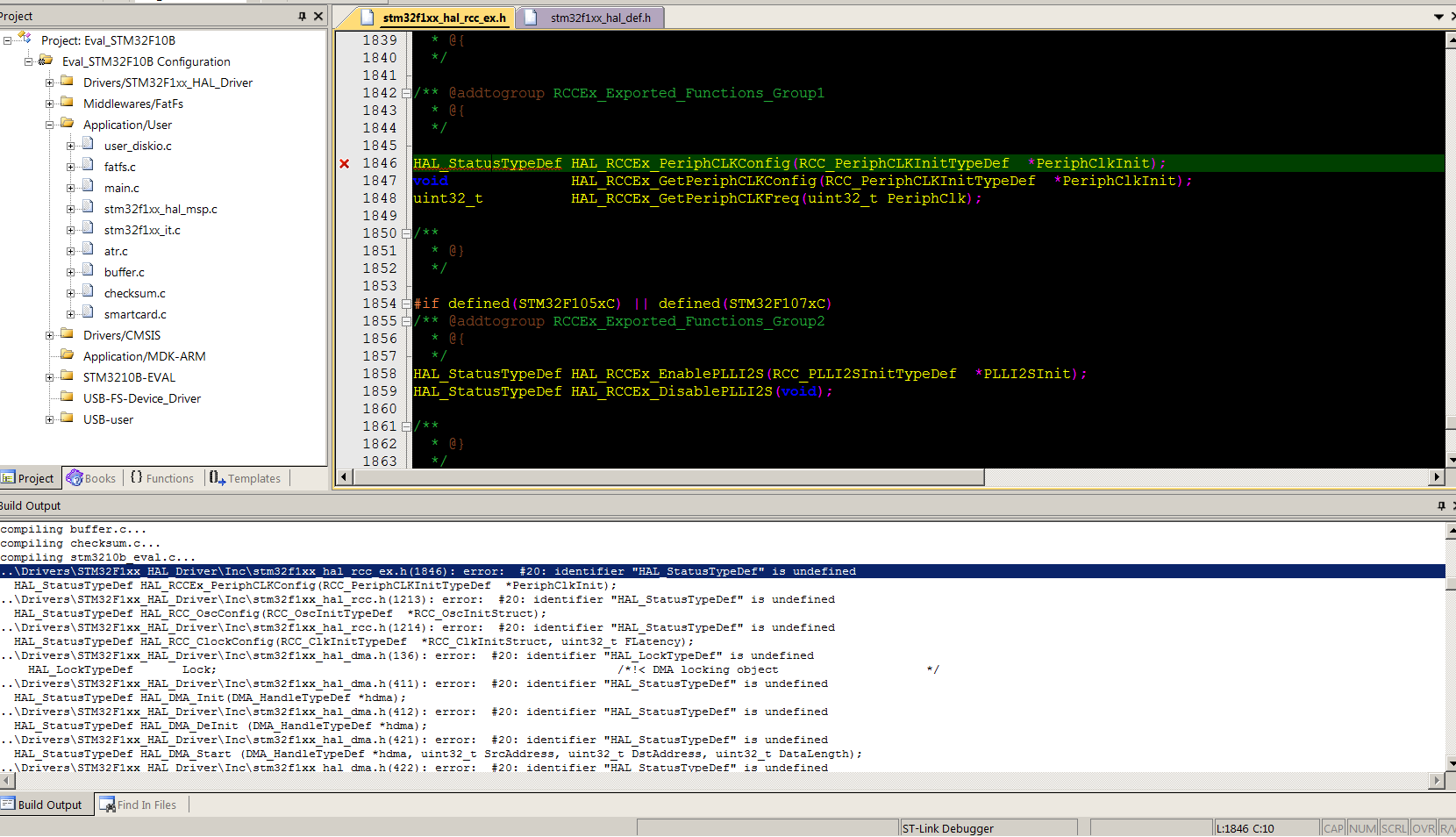The height and width of the screenshot is (837, 1456).
Task: Expand Middlewares/FatFs folder
Action: tap(50, 104)
